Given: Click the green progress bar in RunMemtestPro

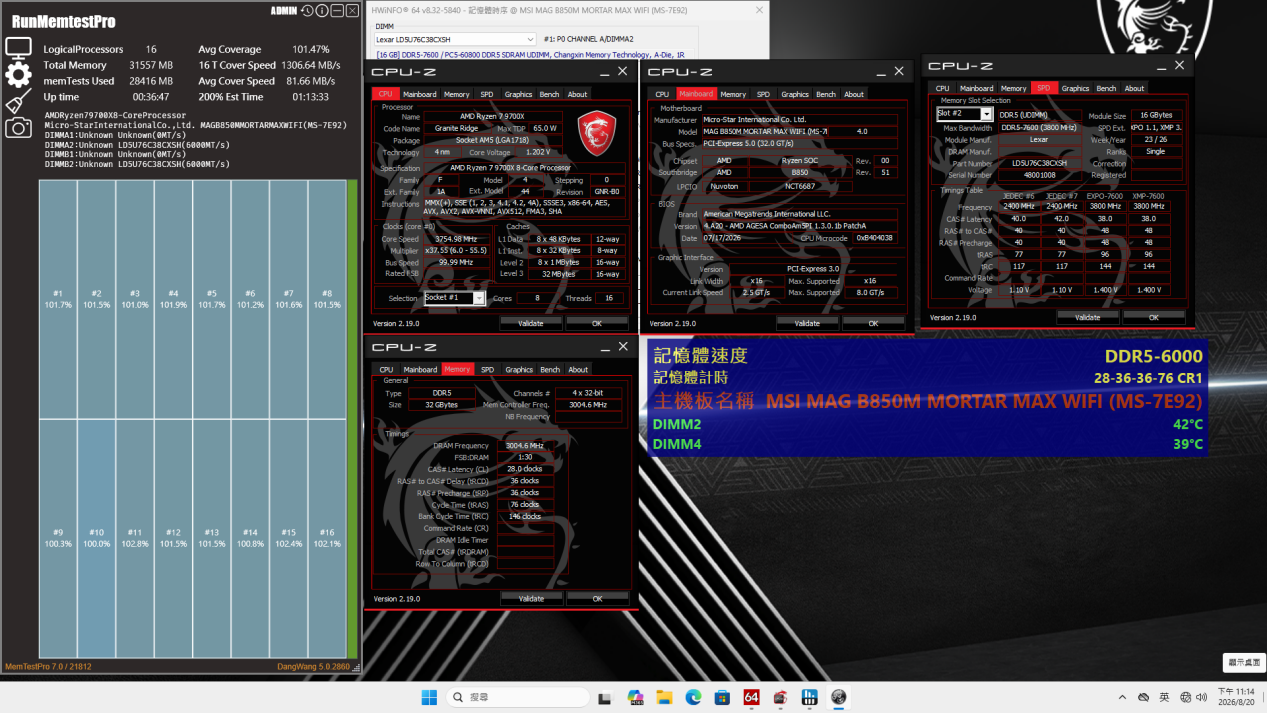Looking at the screenshot, I should tap(352, 418).
